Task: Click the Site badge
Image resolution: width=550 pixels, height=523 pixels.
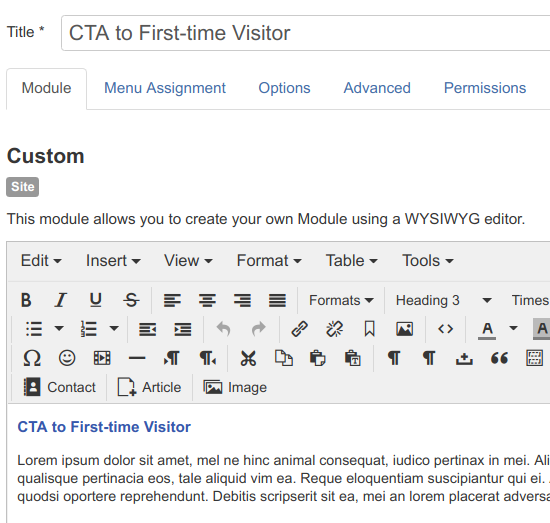Action: pos(22,187)
